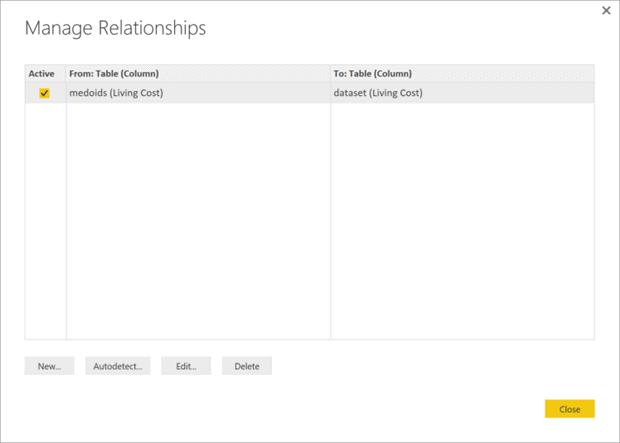Uncheck the Active checkbox for medoids relationship
The image size is (620, 443).
pos(44,93)
